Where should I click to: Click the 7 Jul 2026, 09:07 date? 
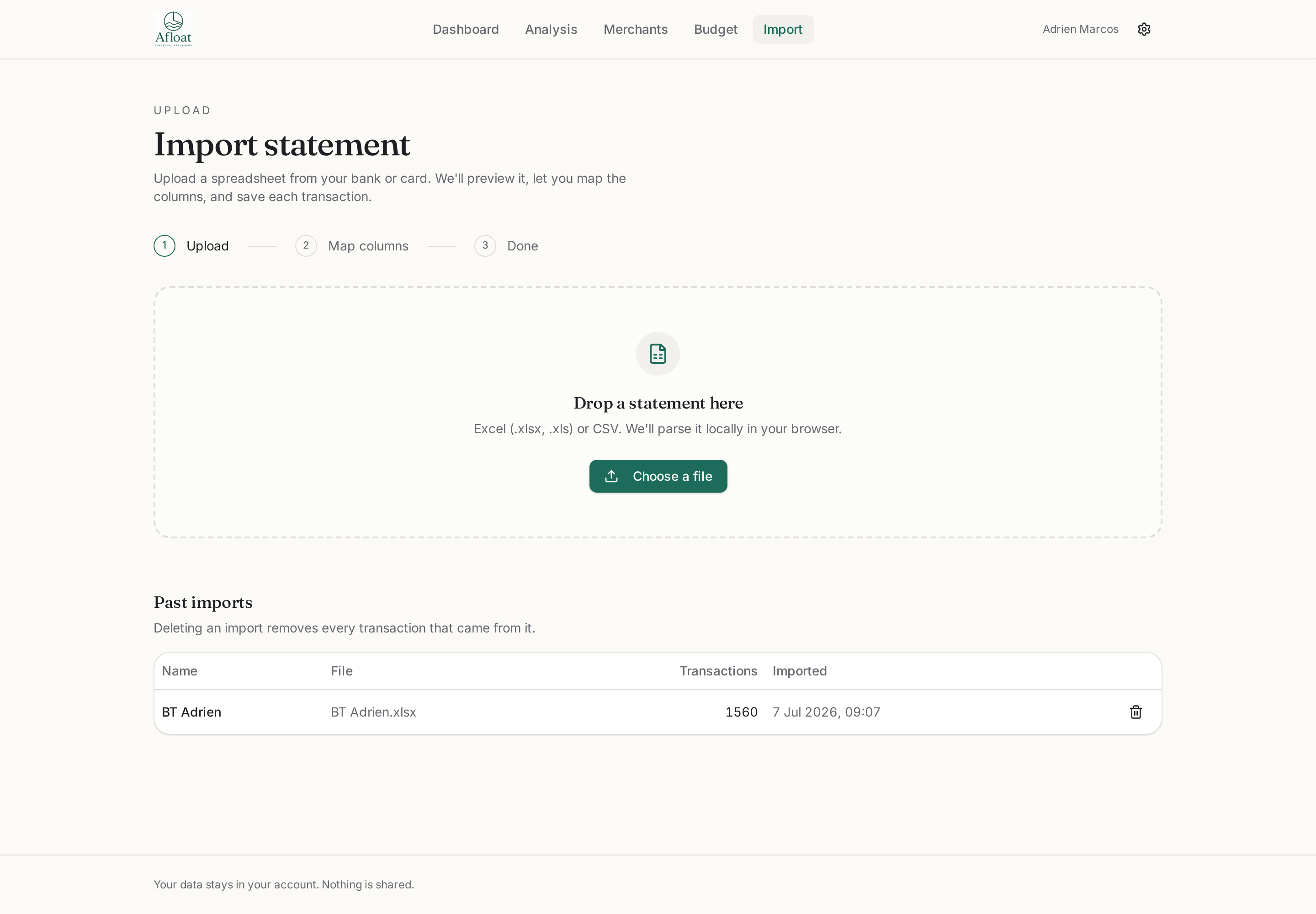tap(826, 712)
